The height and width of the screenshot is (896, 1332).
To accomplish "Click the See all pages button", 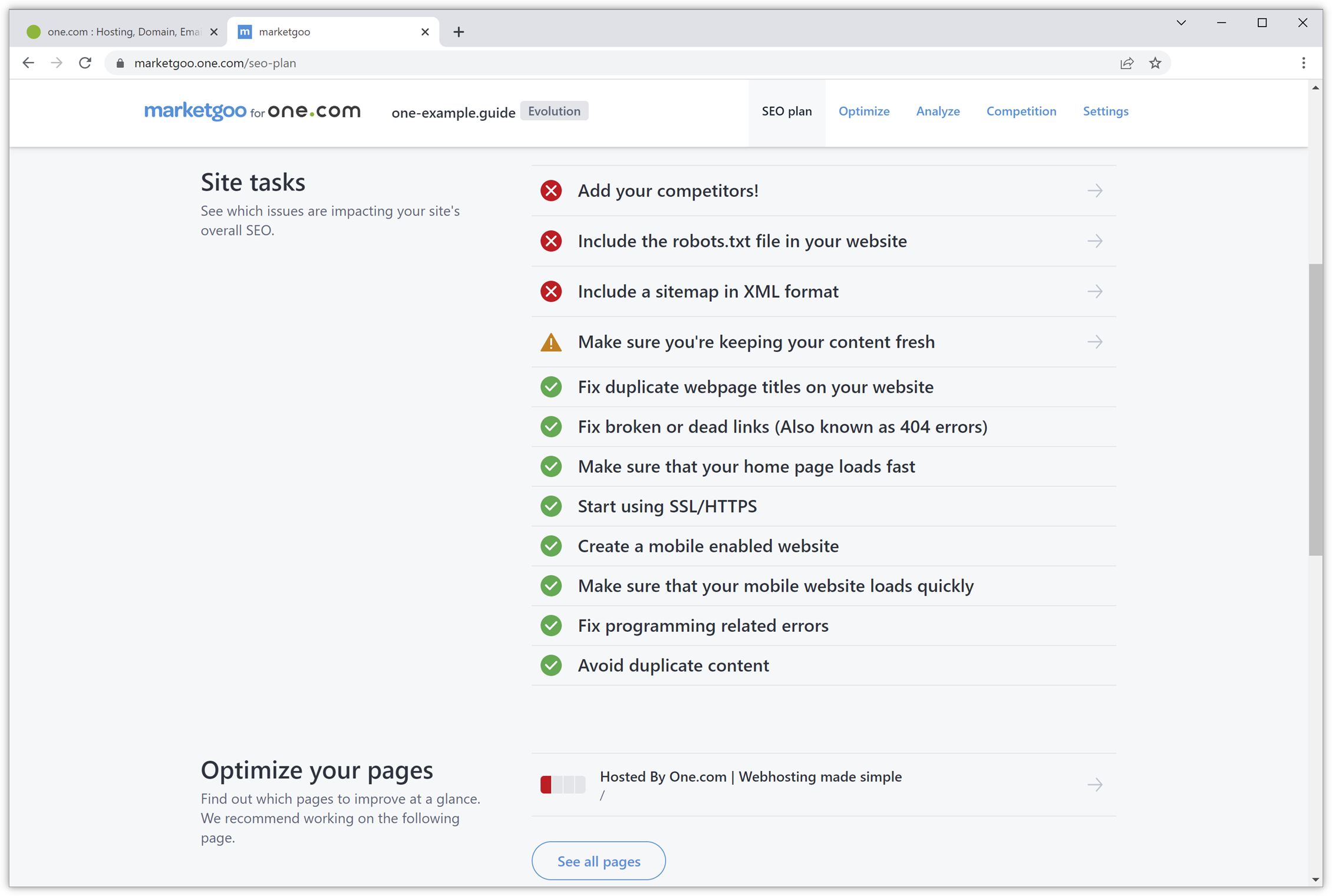I will click(x=598, y=861).
